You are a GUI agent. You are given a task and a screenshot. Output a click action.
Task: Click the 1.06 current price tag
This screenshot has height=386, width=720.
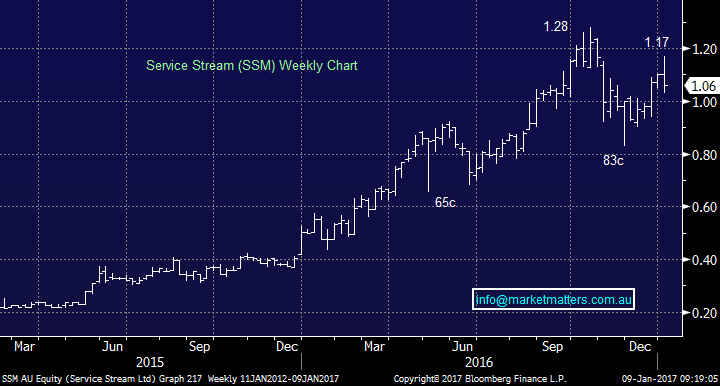(x=703, y=86)
